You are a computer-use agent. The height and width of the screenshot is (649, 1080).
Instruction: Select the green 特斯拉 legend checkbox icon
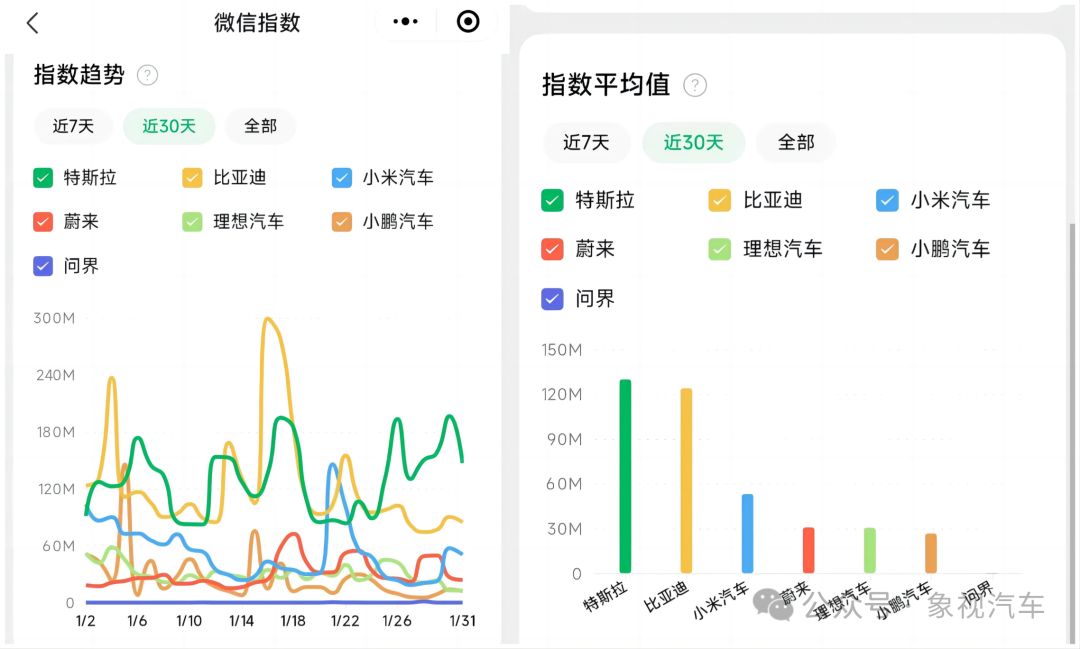coord(41,177)
